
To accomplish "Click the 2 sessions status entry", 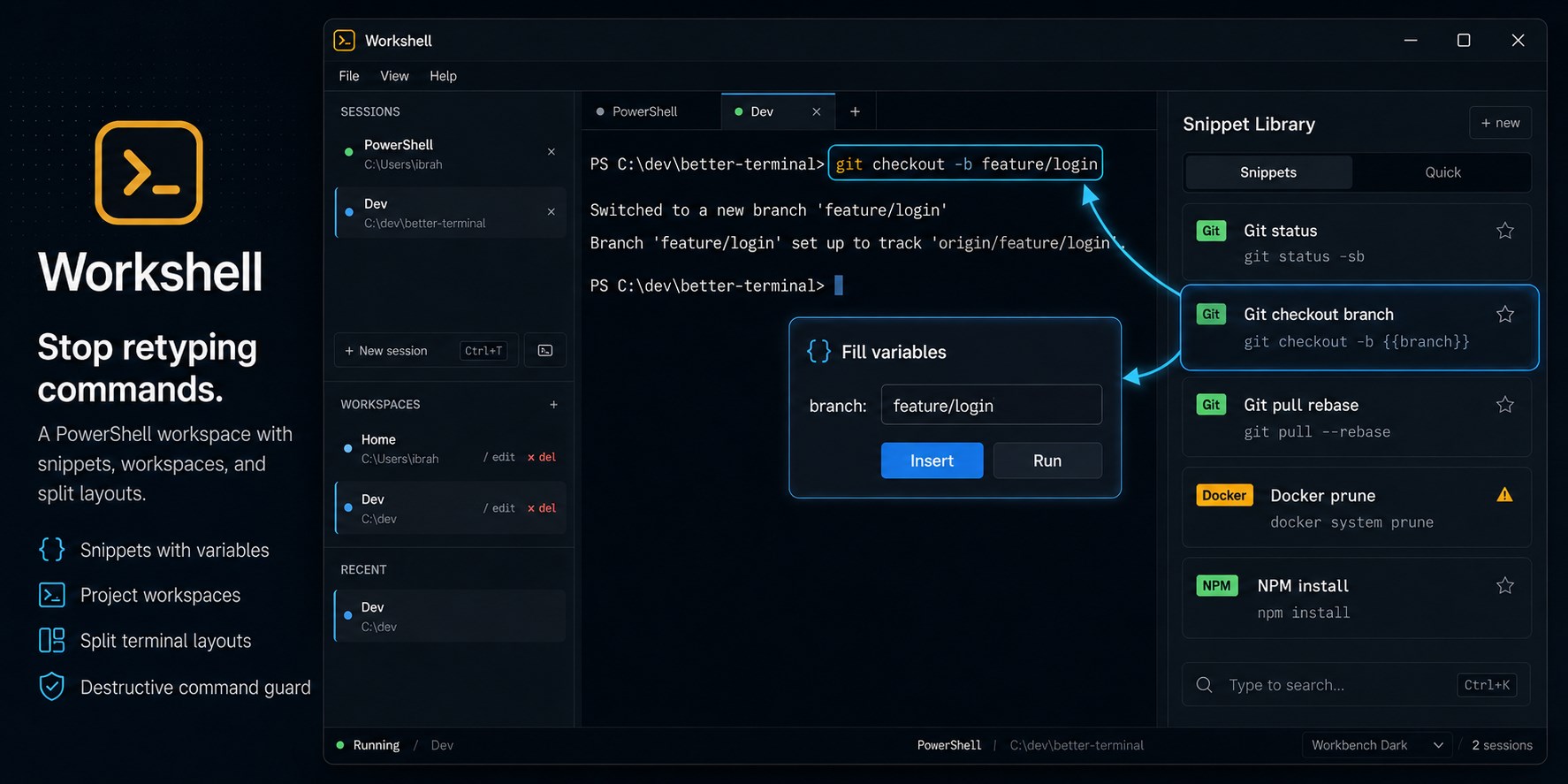I will 1502,745.
